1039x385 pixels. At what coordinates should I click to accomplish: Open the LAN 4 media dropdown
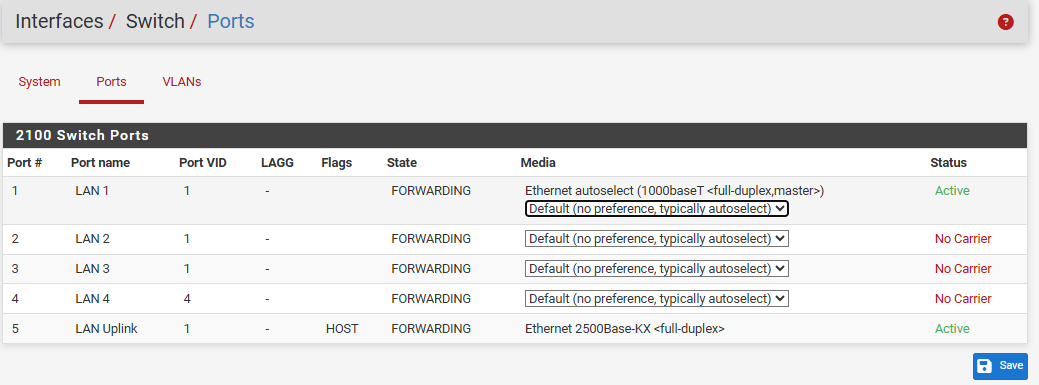tap(657, 299)
